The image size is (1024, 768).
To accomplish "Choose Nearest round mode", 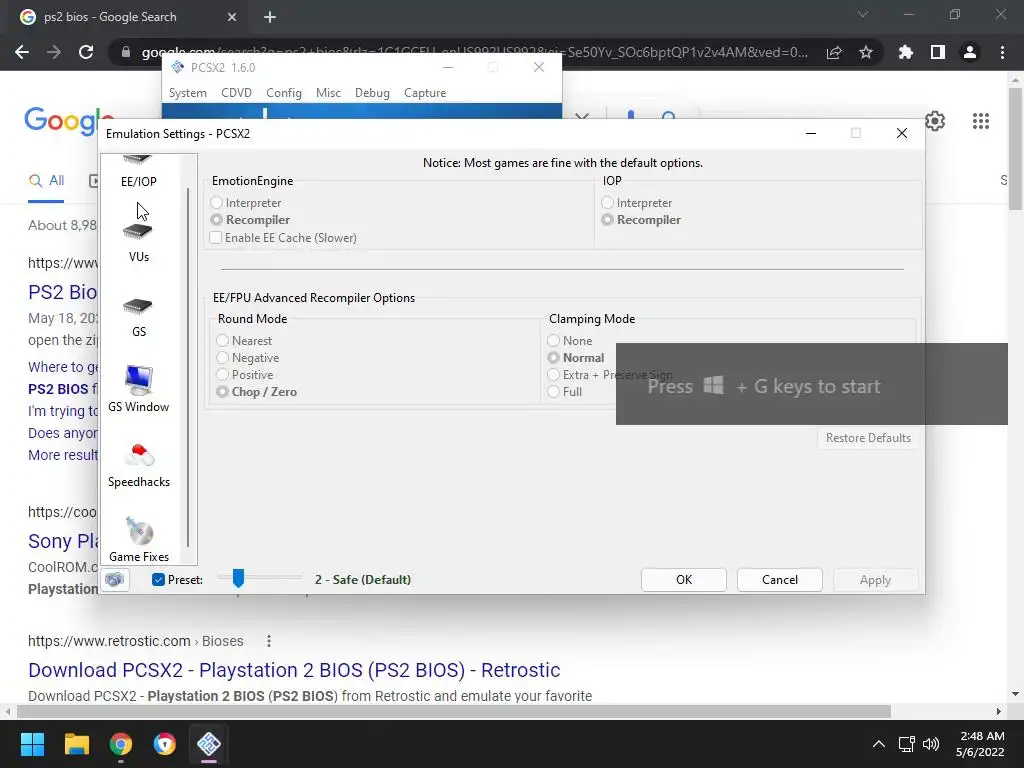I will click(x=244, y=341).
